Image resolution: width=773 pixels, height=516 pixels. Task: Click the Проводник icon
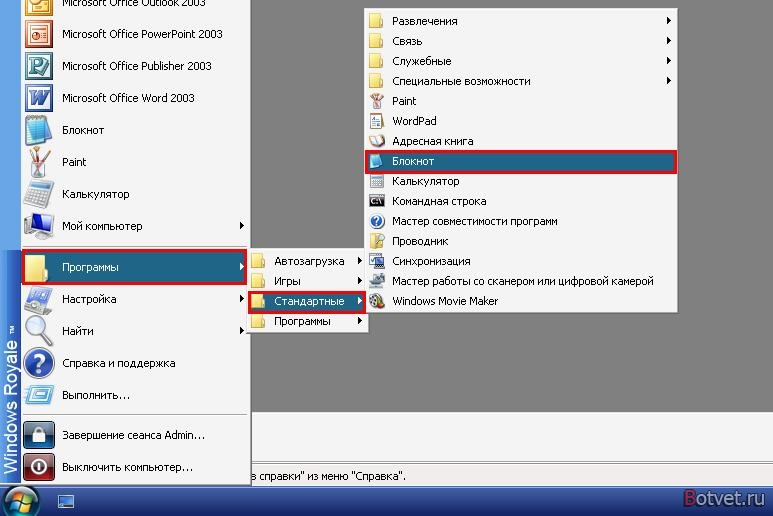tap(377, 241)
